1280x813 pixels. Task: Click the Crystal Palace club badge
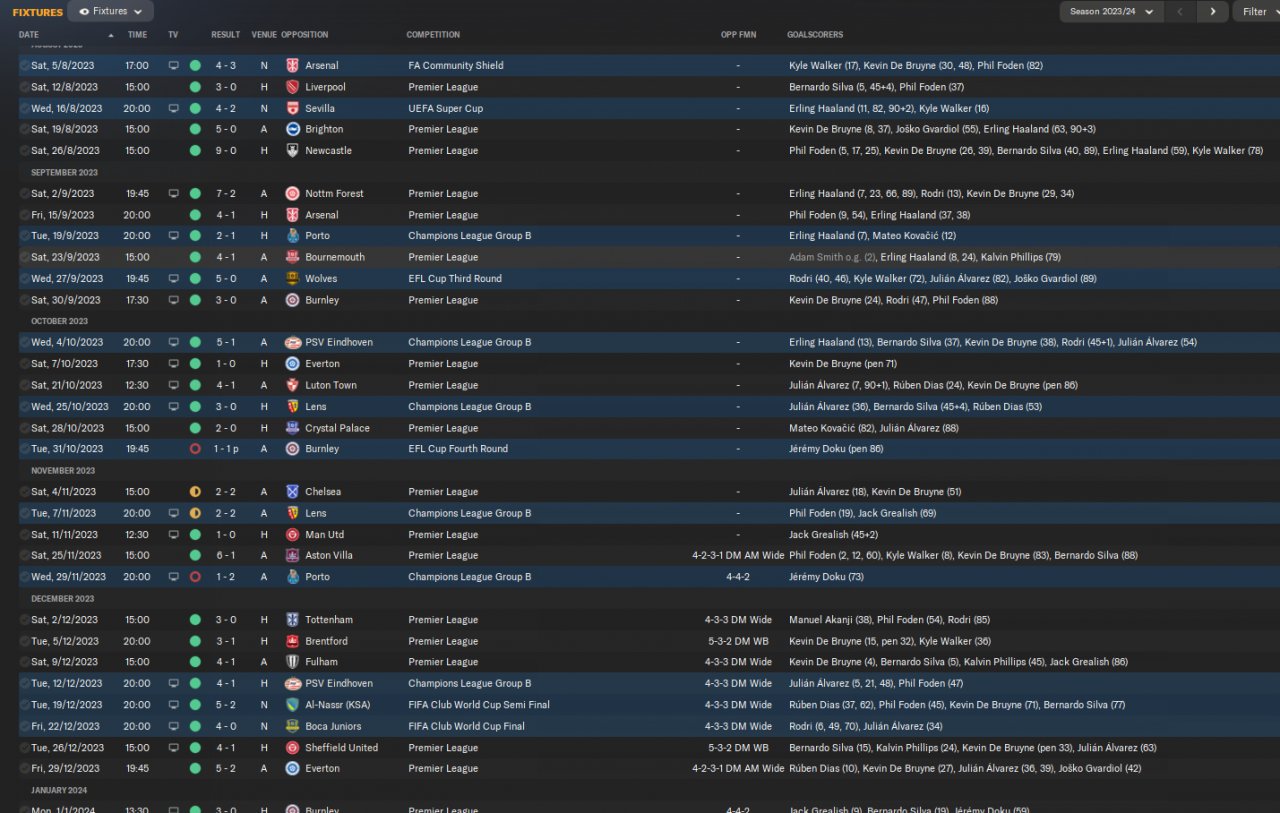coord(293,428)
